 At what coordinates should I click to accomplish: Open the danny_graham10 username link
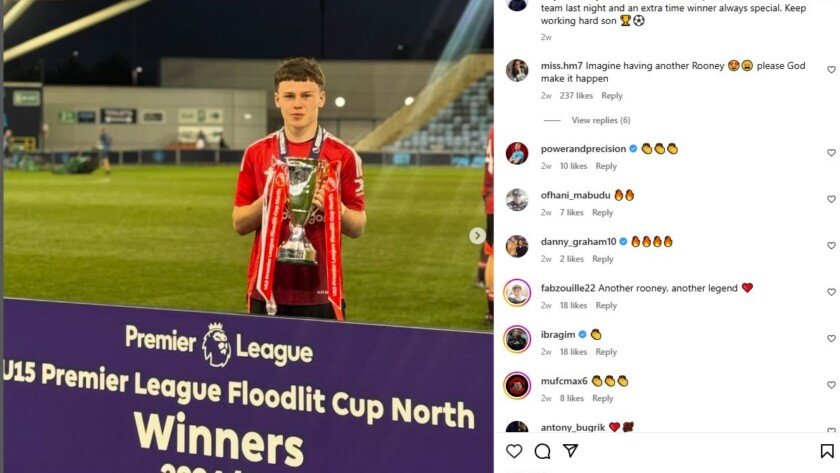[578, 242]
